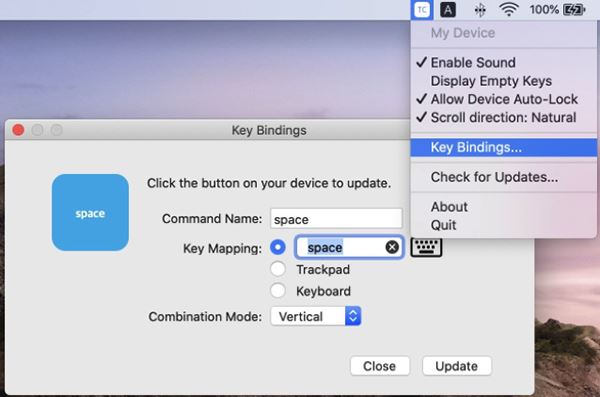600x397 pixels.
Task: Select the Trackpad radio button
Action: coord(278,269)
